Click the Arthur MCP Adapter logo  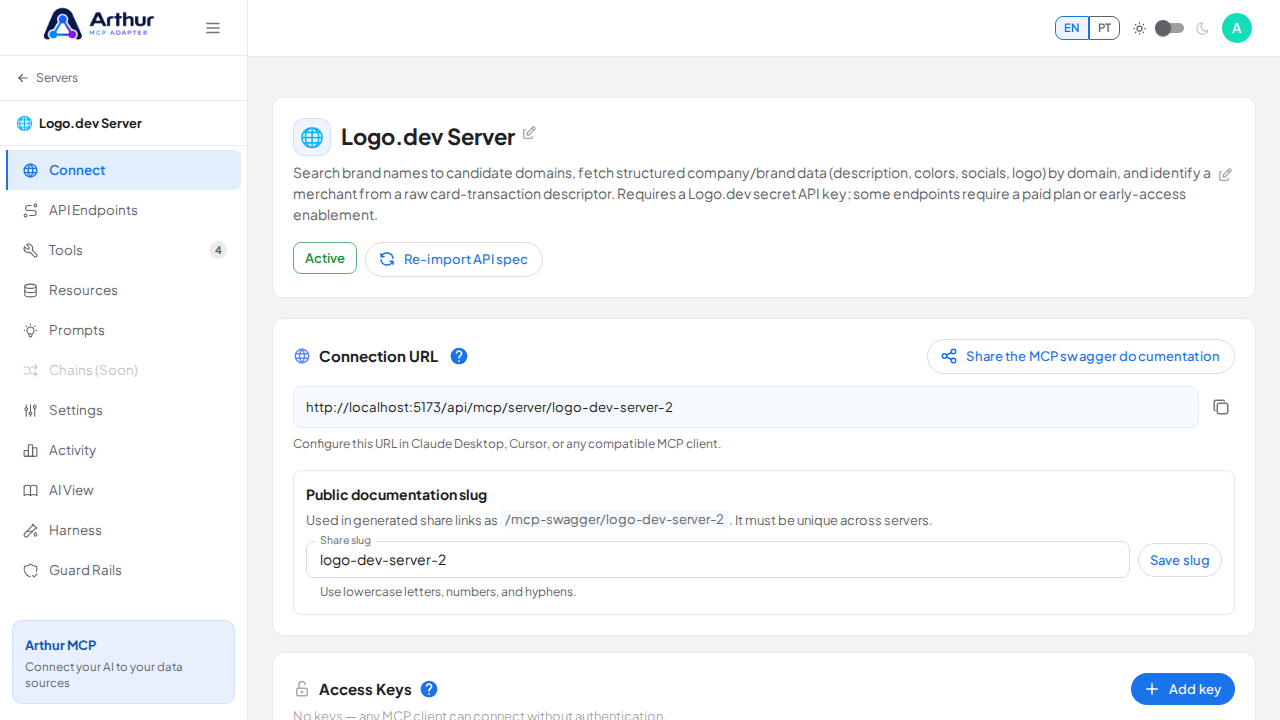(x=97, y=24)
